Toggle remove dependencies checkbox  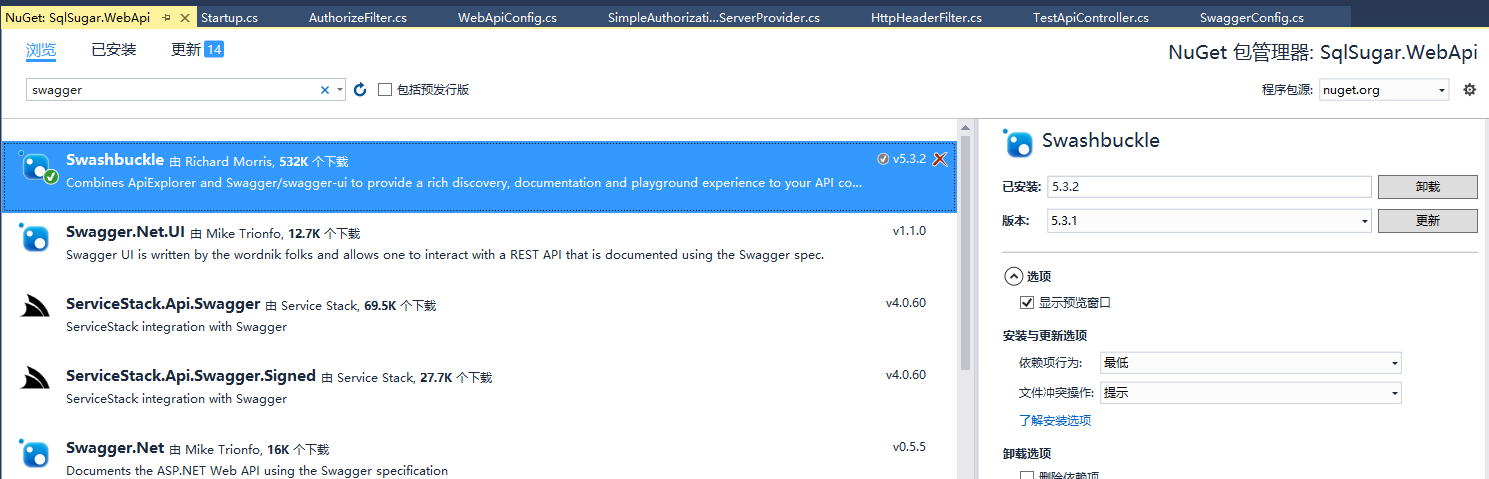point(1026,476)
